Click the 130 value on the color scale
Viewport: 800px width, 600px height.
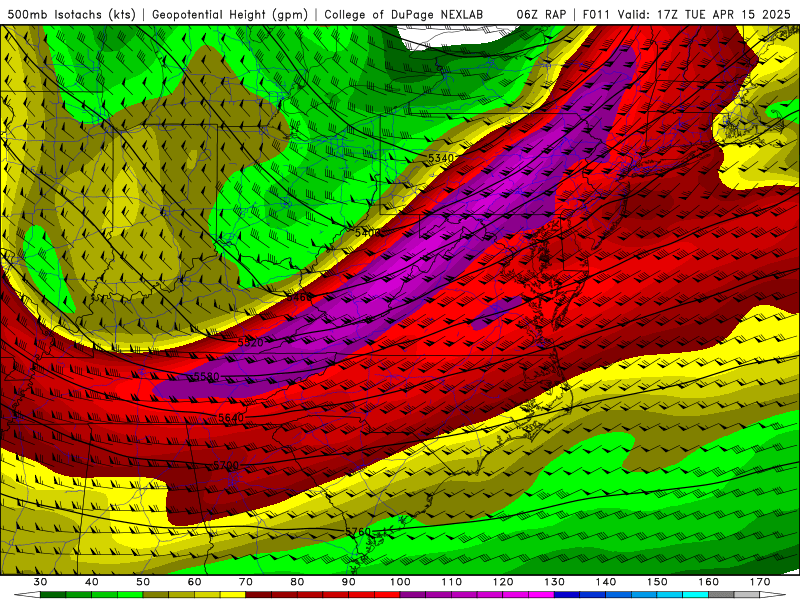point(555,582)
